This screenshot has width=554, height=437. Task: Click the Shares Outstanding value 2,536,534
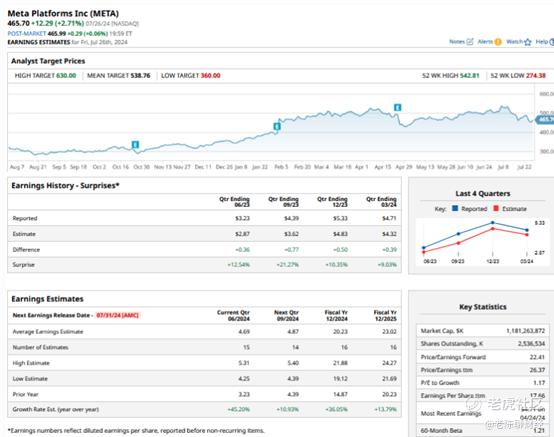[x=531, y=344]
